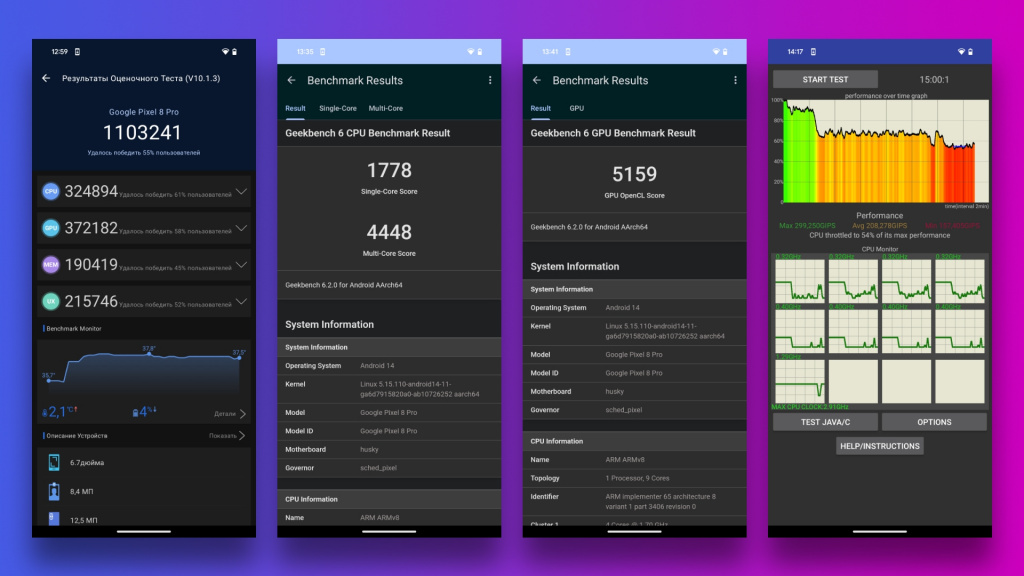Tap the Motherboard husky row in GPU screen
Viewport: 1024px width, 576px height.
tap(634, 392)
